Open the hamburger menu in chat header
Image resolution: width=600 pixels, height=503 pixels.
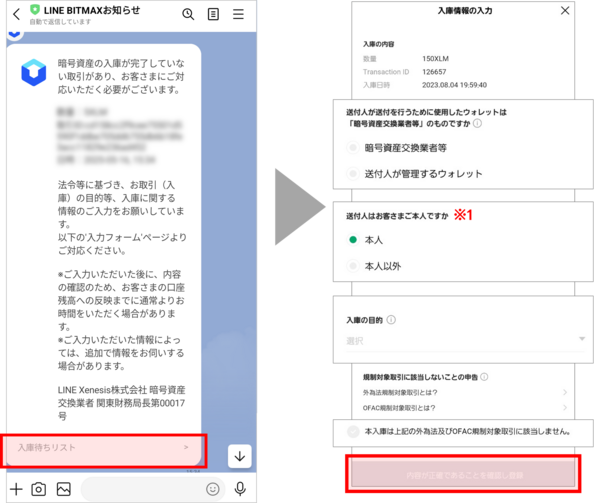coord(238,14)
